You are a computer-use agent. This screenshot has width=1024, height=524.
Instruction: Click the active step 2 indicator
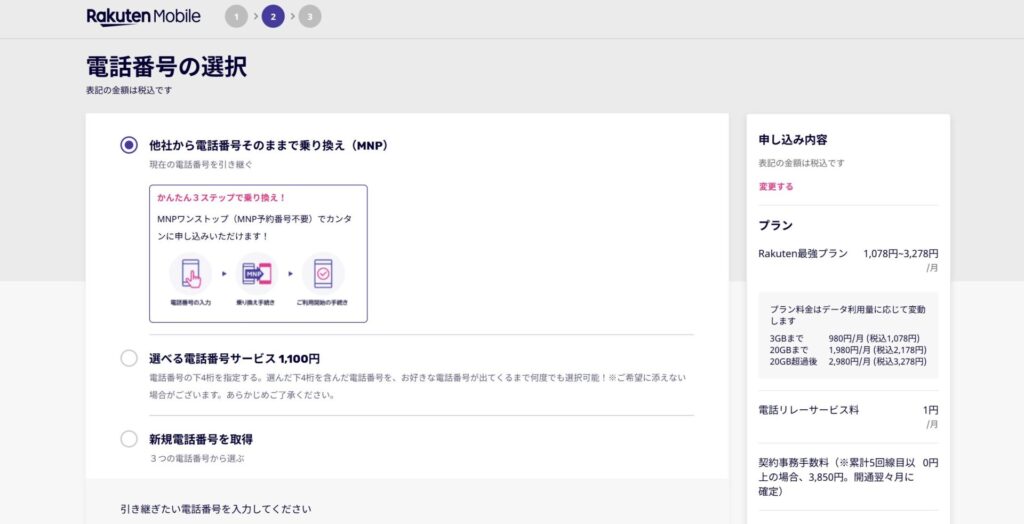point(273,16)
